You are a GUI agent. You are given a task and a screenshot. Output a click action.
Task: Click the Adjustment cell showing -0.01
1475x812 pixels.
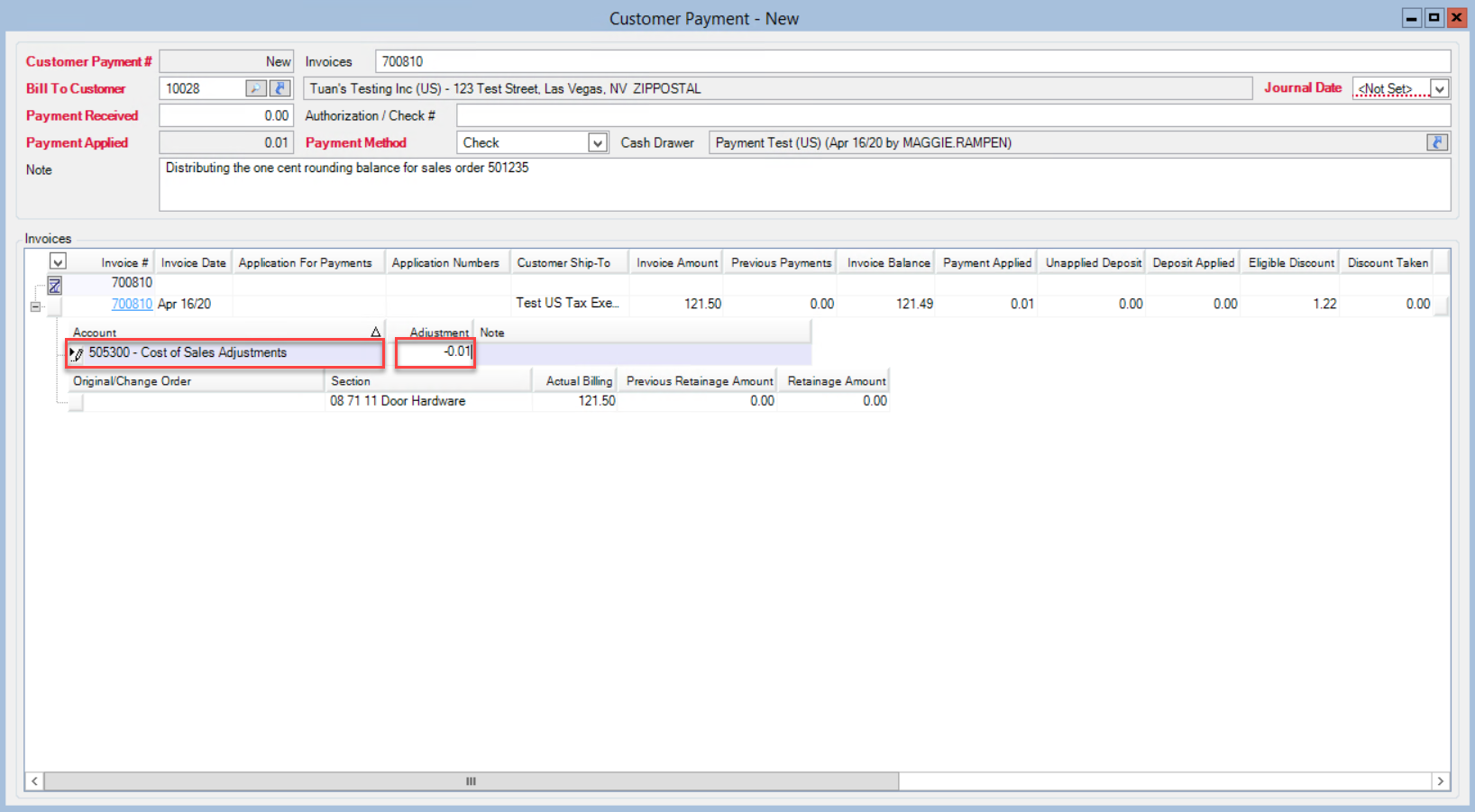coord(435,352)
